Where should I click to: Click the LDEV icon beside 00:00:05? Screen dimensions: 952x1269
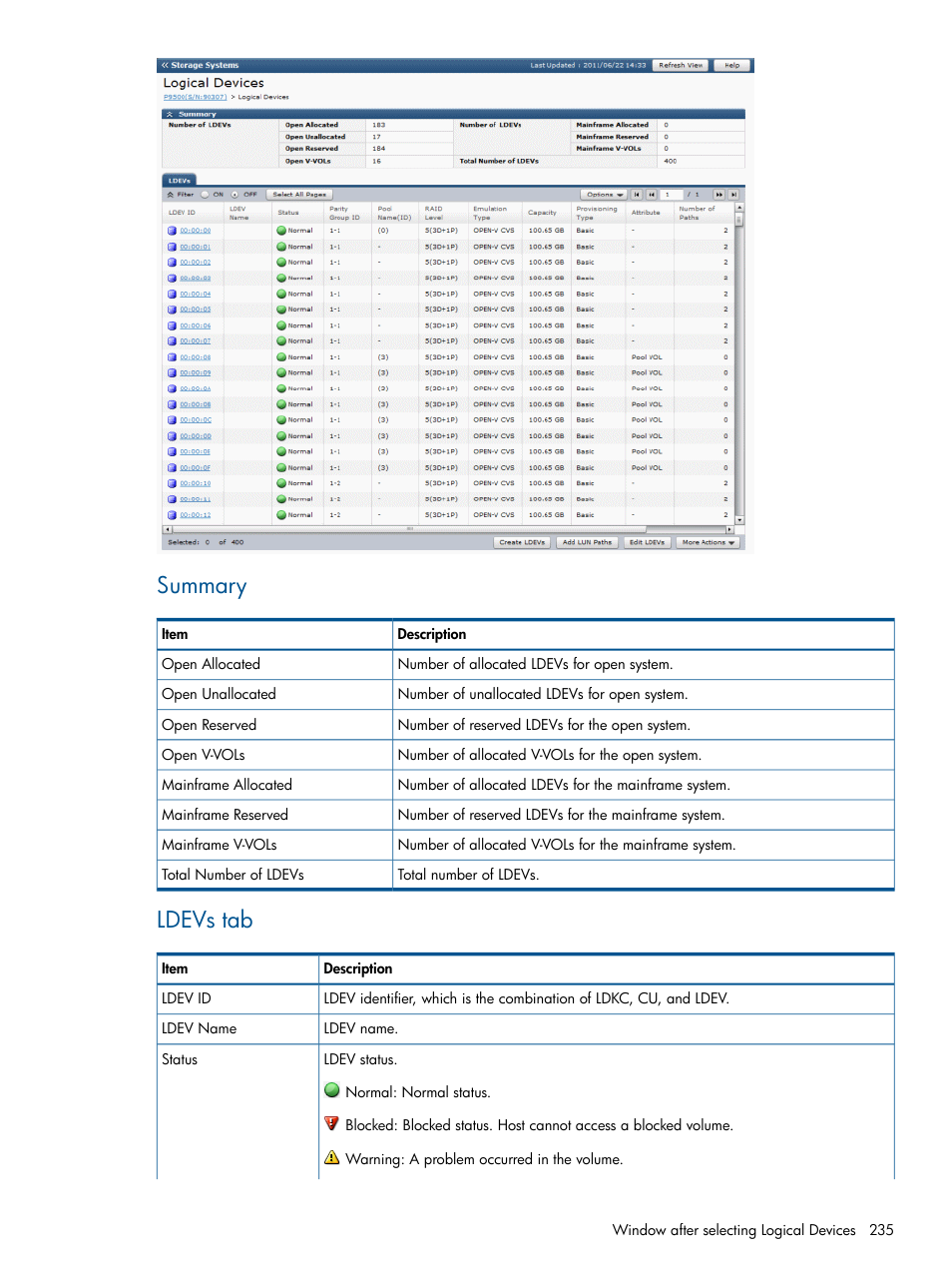click(172, 310)
